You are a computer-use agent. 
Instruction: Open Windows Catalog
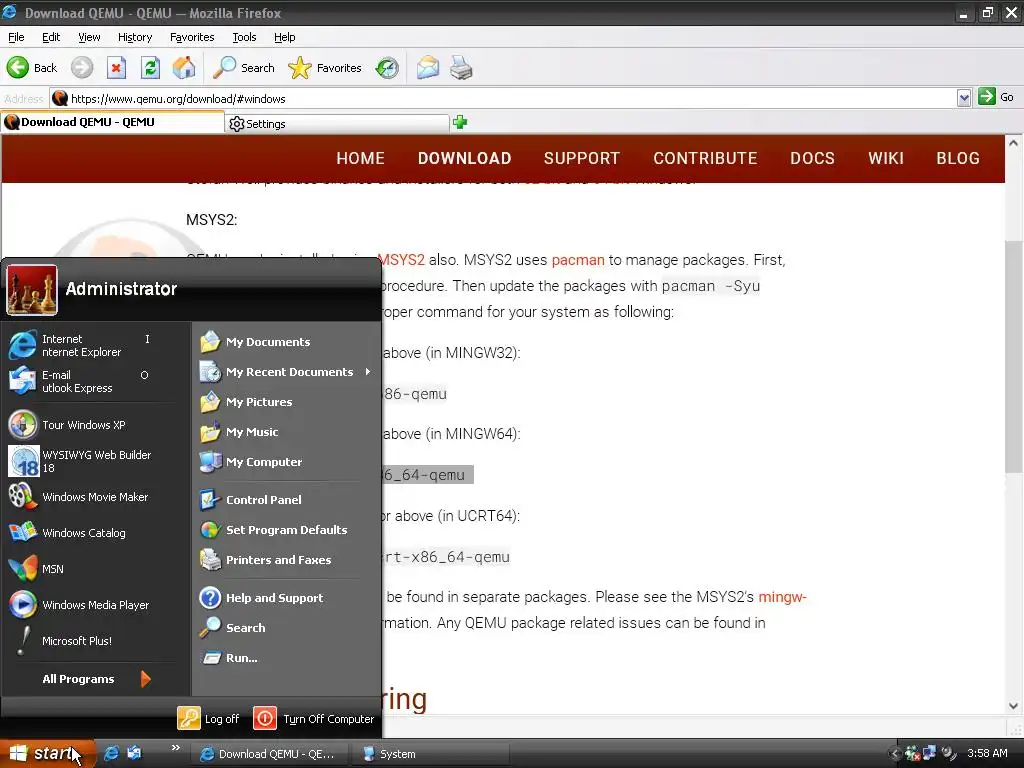[82, 533]
